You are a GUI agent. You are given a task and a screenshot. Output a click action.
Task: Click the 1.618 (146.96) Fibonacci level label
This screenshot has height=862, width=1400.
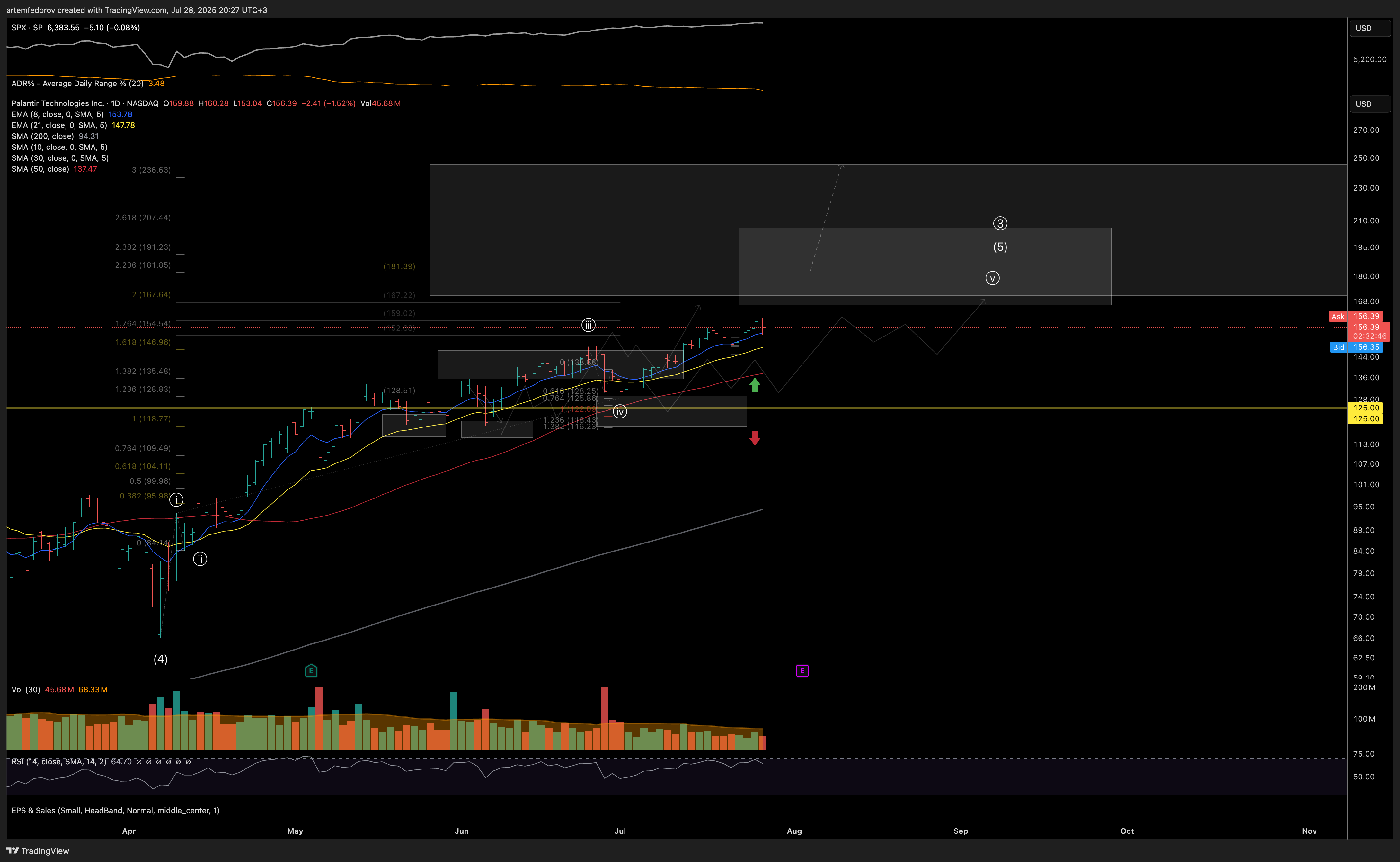[x=142, y=342]
